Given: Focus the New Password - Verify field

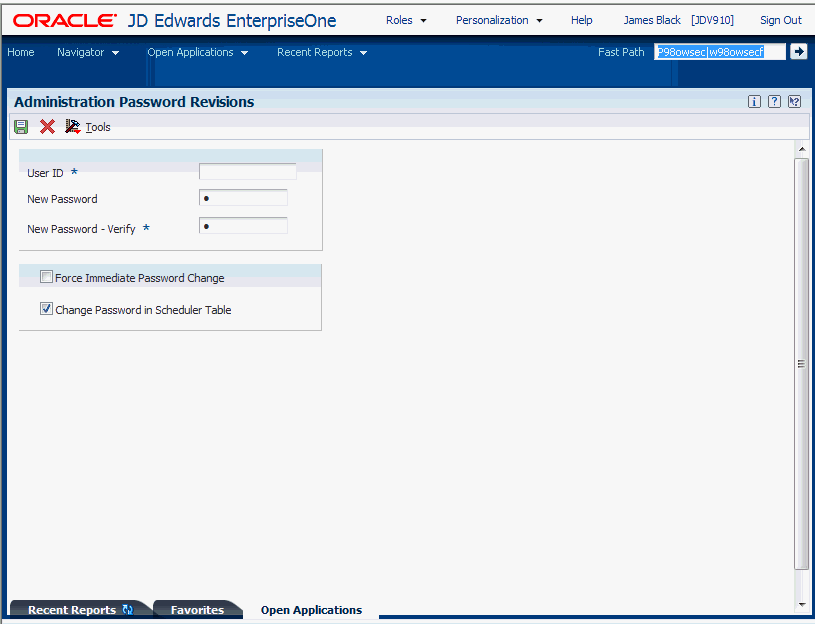Looking at the screenshot, I should [243, 225].
